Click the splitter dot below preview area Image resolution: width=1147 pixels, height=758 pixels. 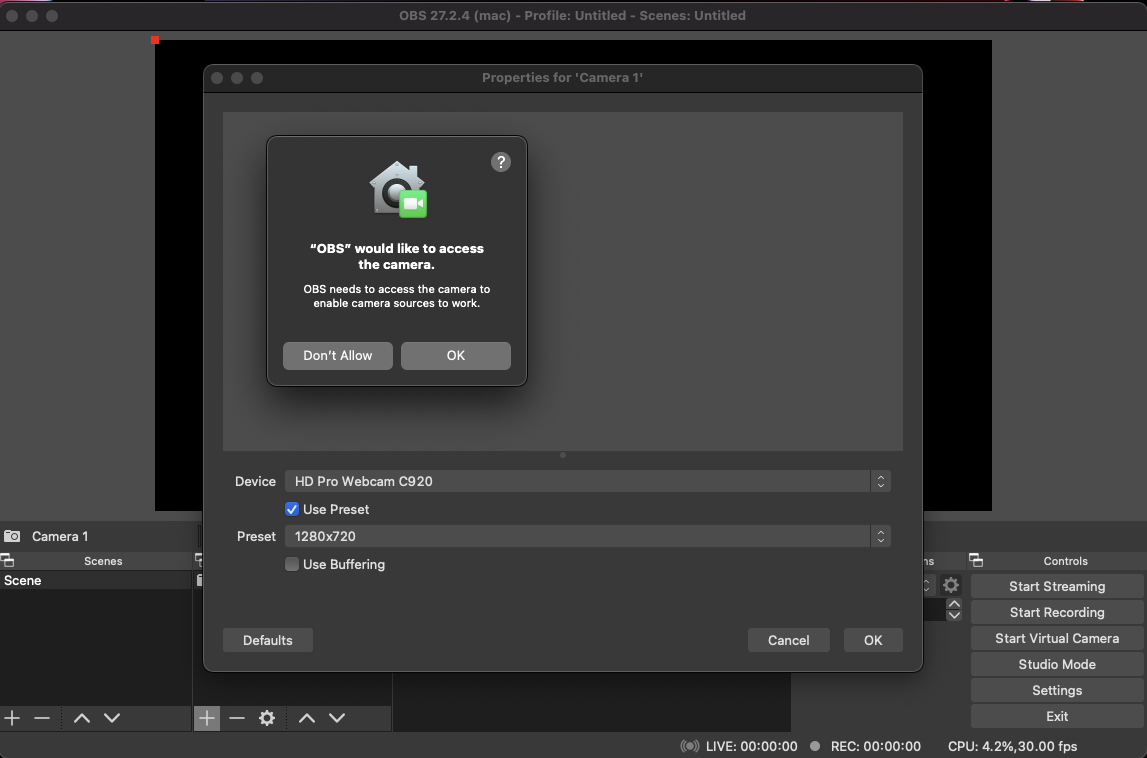(563, 455)
